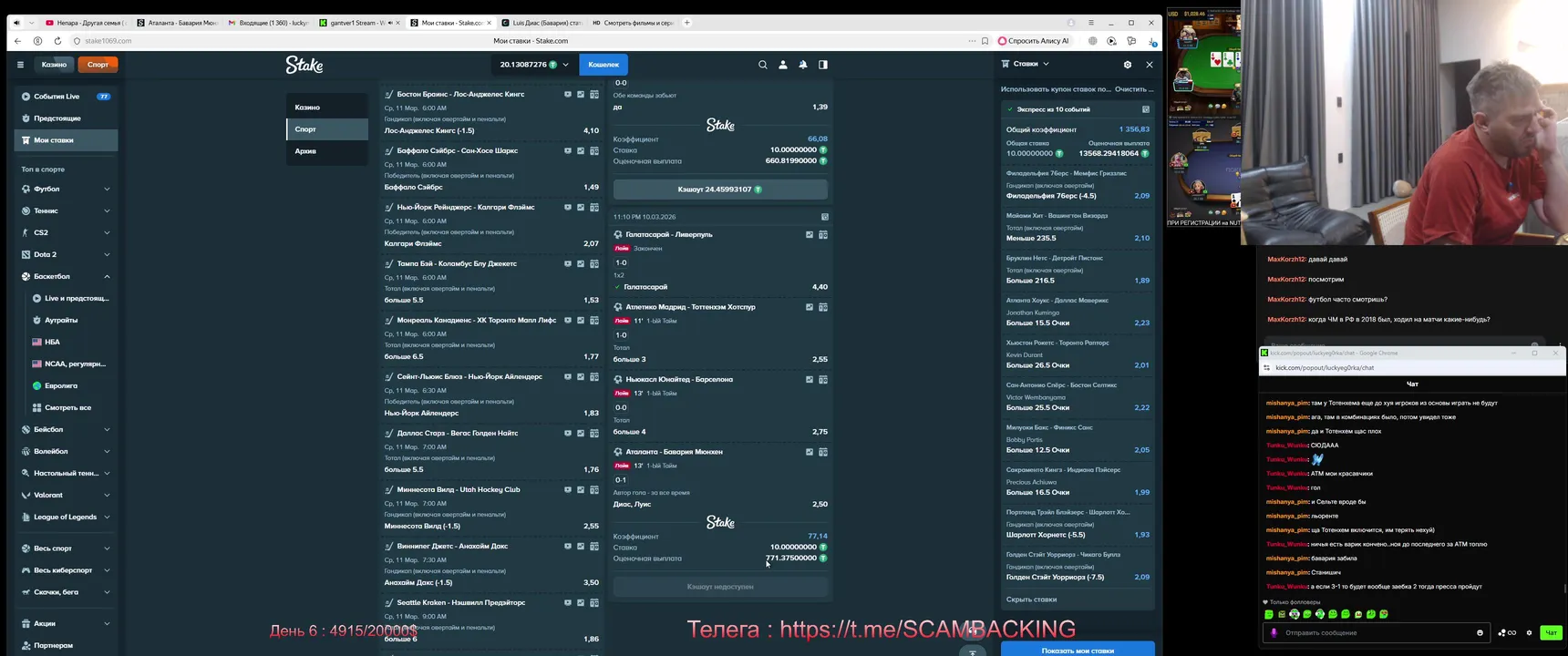Viewport: 1568px width, 656px height.
Task: Open Предстоящие sidebar item
Action: pos(66,118)
